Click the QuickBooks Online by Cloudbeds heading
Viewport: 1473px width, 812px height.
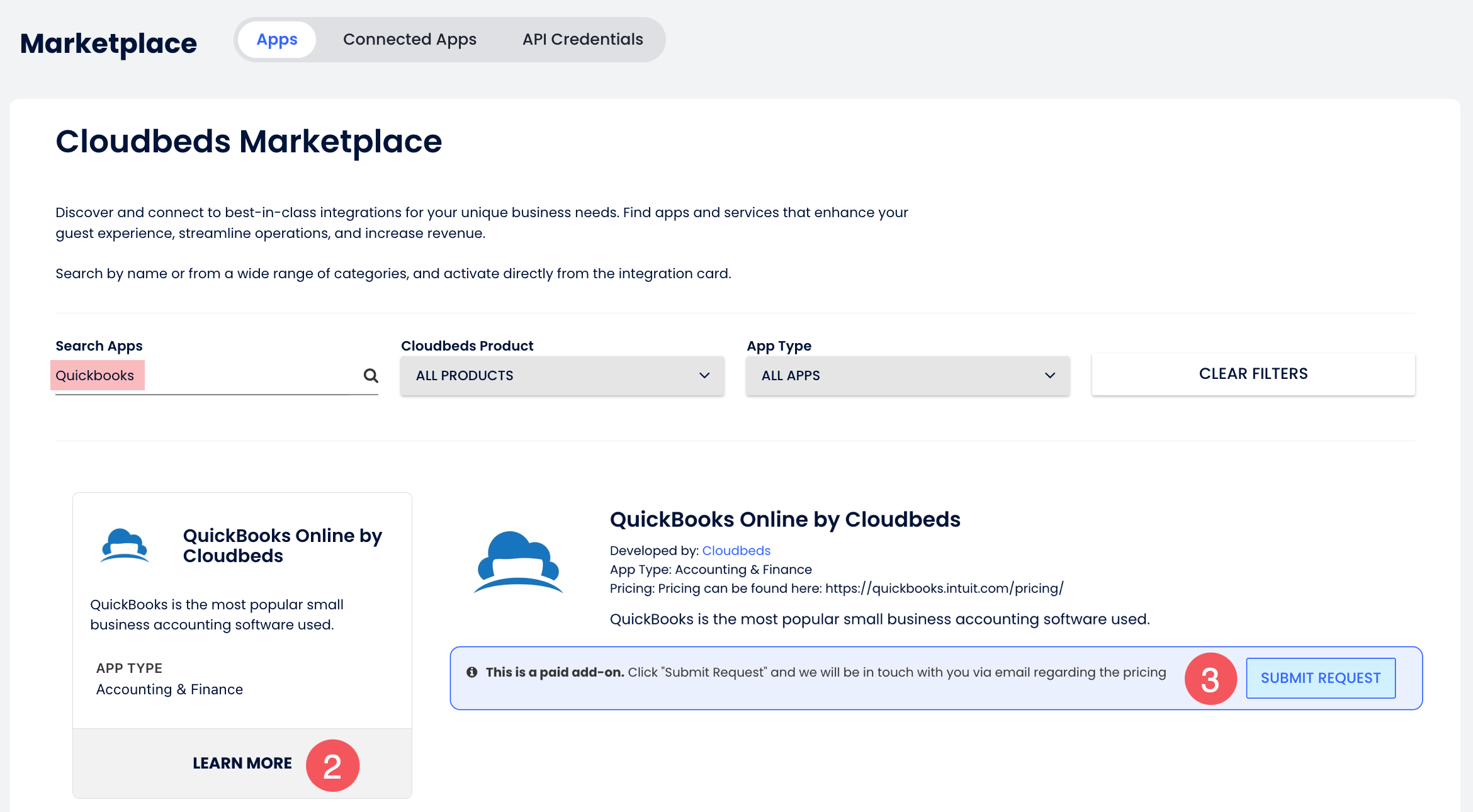[784, 519]
